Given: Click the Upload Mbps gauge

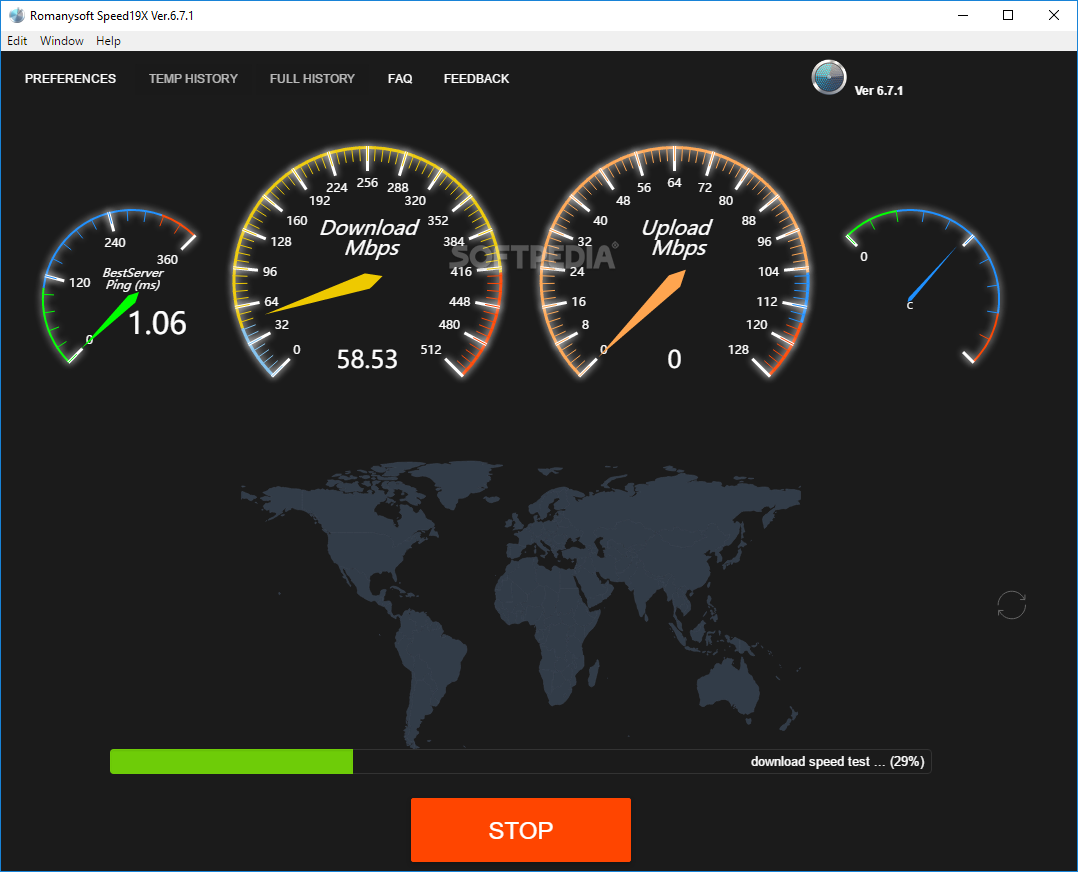Looking at the screenshot, I should (x=674, y=262).
